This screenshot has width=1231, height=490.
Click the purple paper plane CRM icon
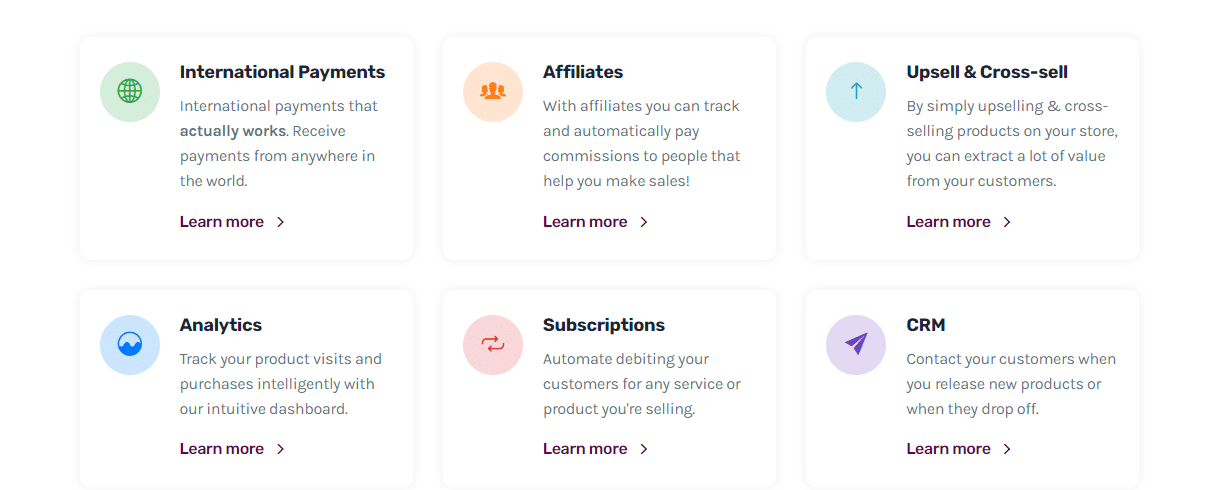pos(856,345)
